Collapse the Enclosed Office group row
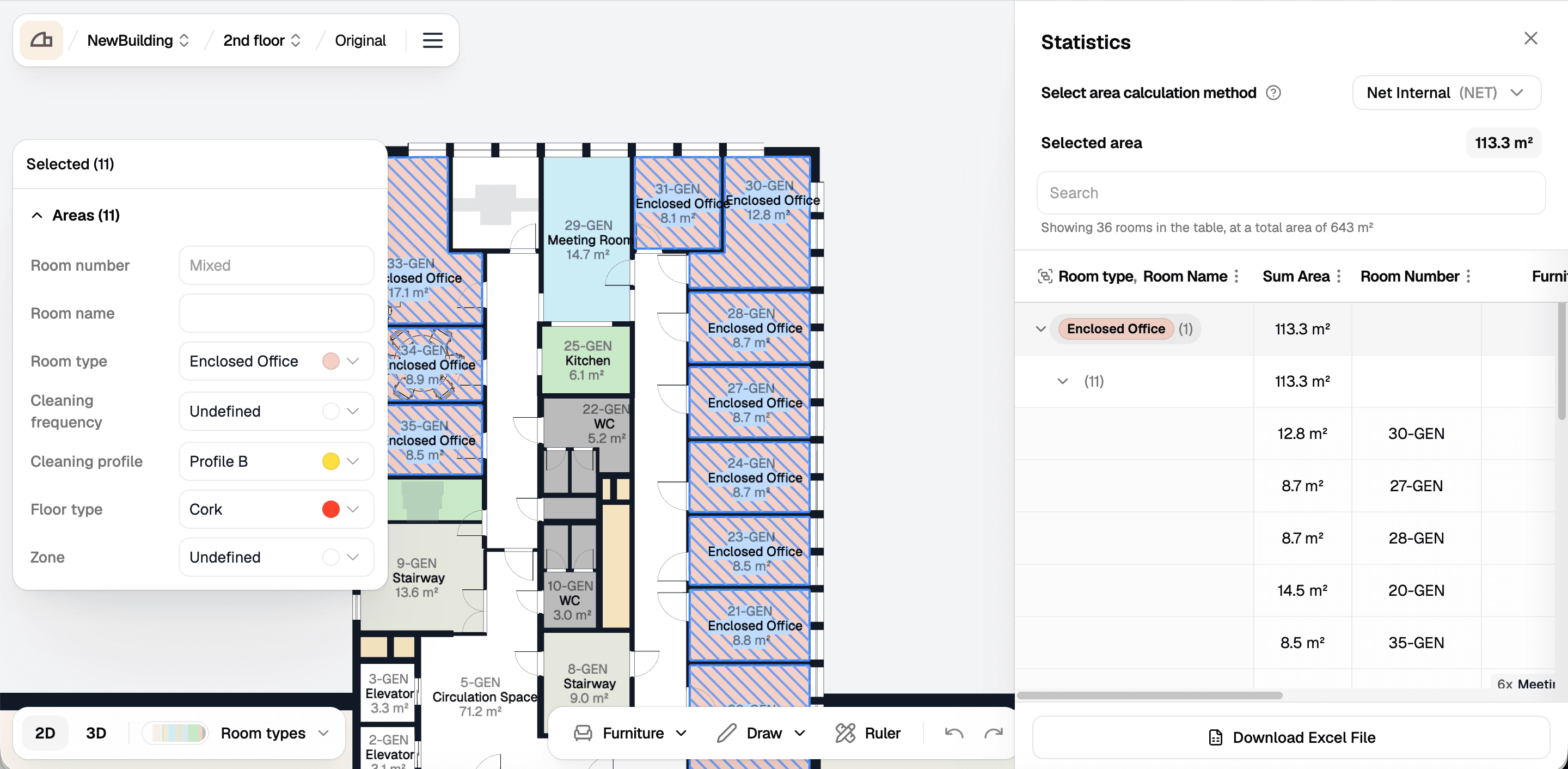This screenshot has width=1568, height=769. coord(1040,329)
